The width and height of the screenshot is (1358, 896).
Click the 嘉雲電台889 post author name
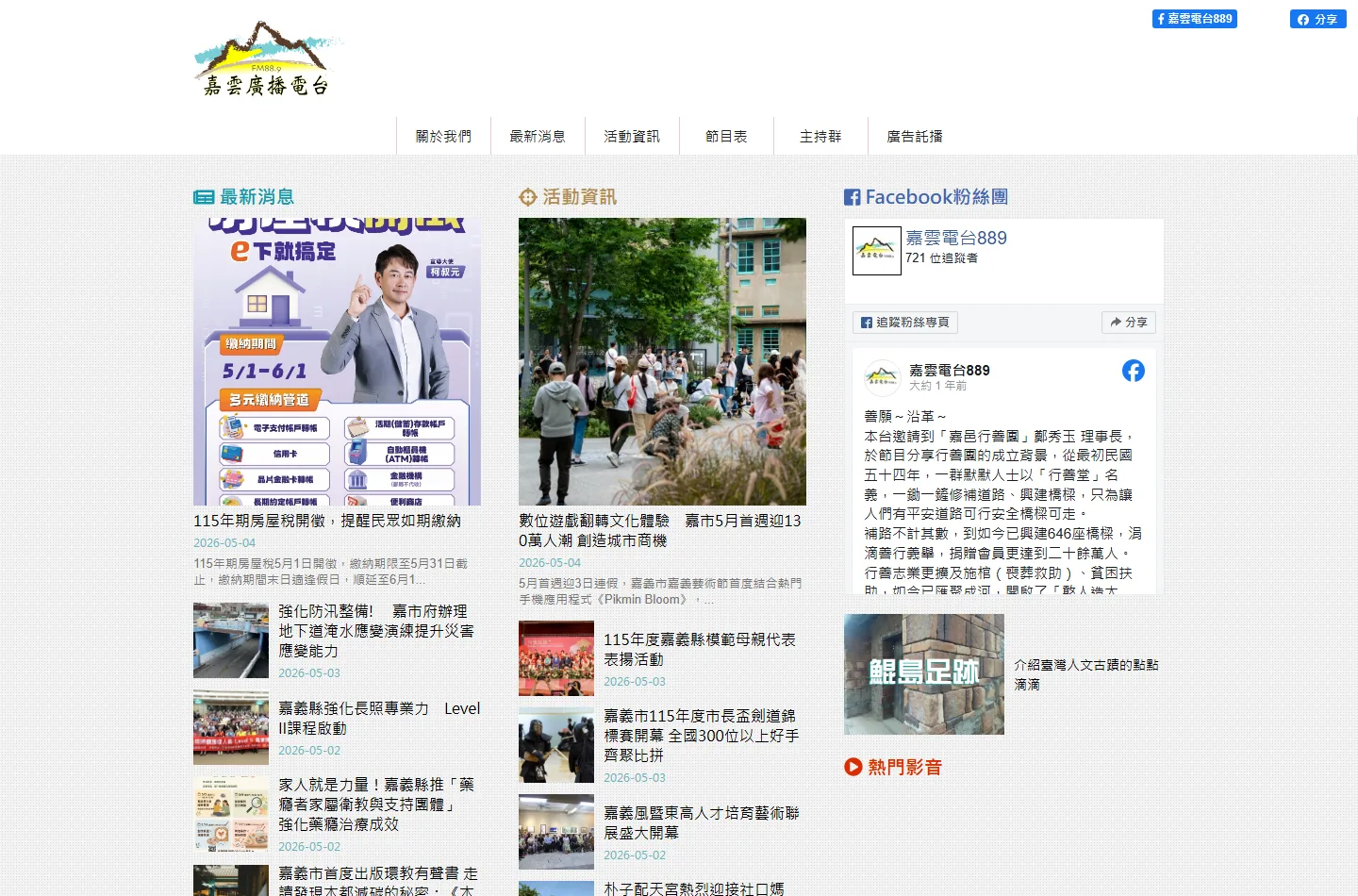950,370
